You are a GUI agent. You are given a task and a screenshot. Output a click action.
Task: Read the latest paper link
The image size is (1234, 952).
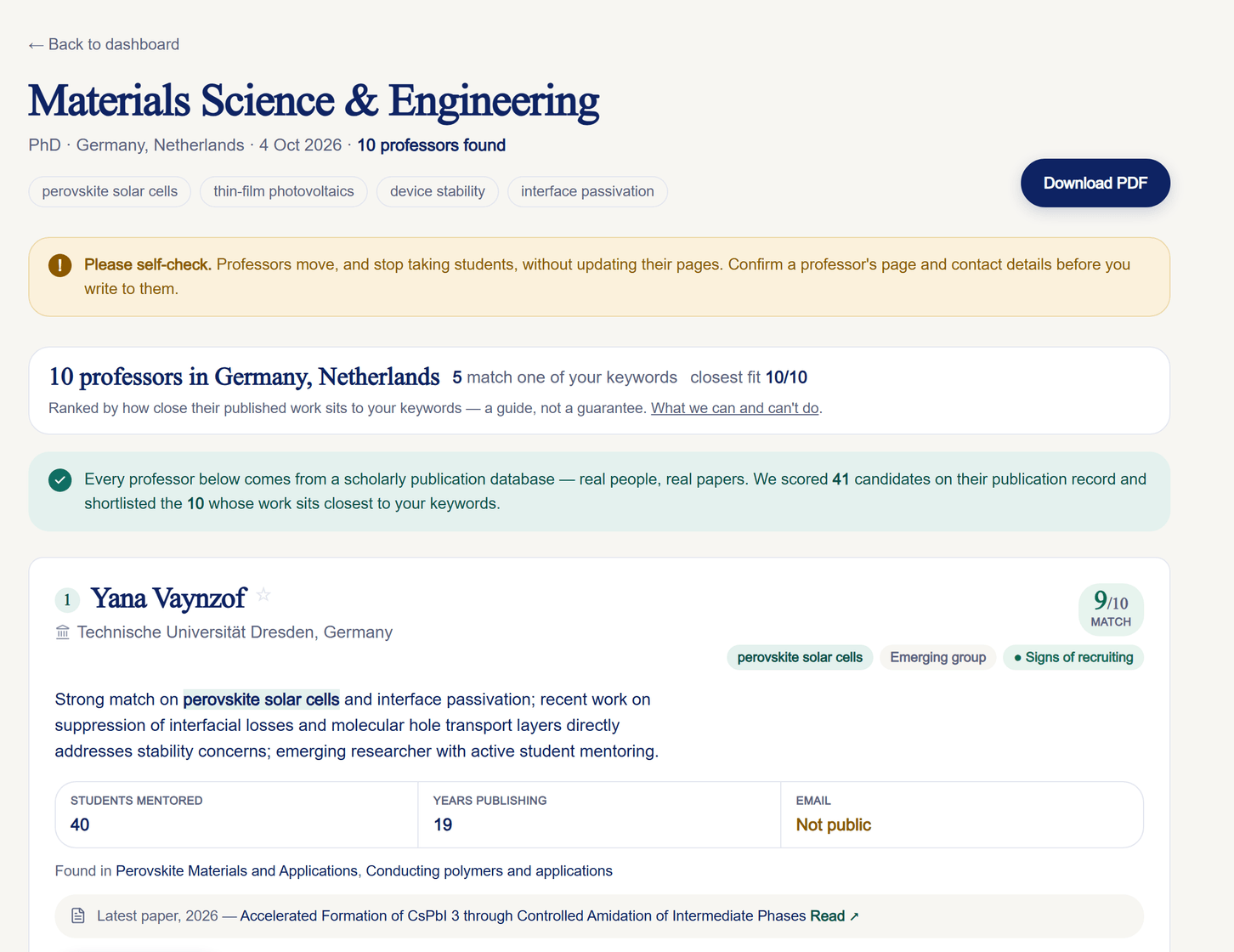coord(835,915)
